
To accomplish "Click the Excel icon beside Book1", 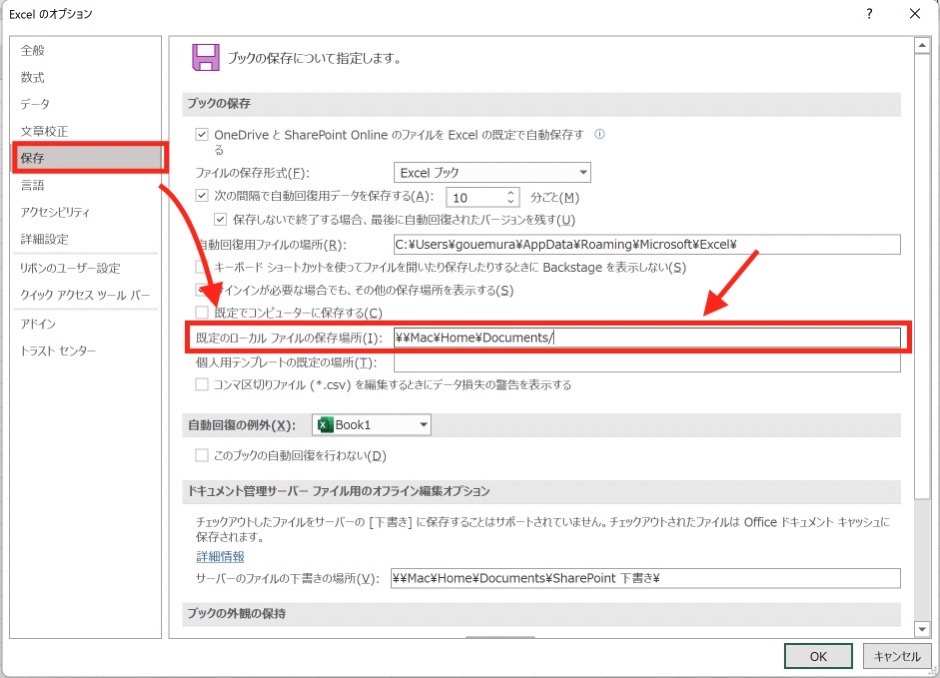I will pyautogui.click(x=325, y=425).
